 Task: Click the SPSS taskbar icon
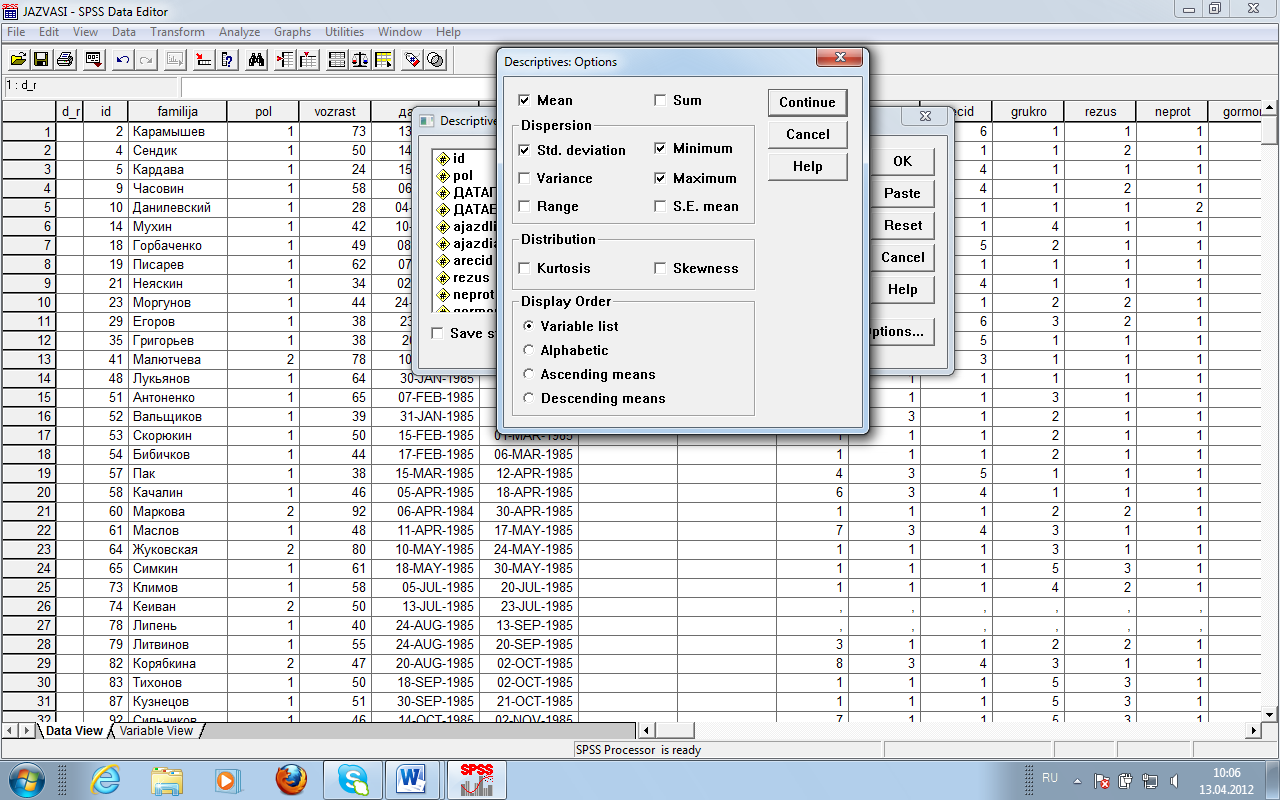[x=476, y=778]
